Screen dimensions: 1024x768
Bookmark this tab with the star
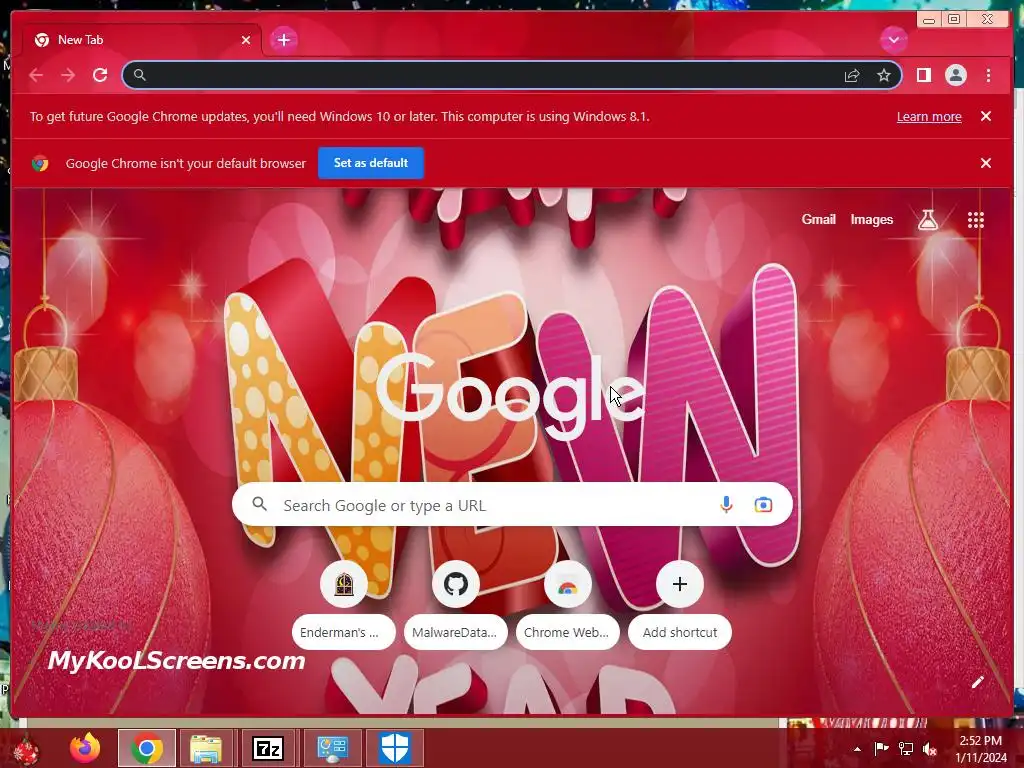[x=884, y=76]
